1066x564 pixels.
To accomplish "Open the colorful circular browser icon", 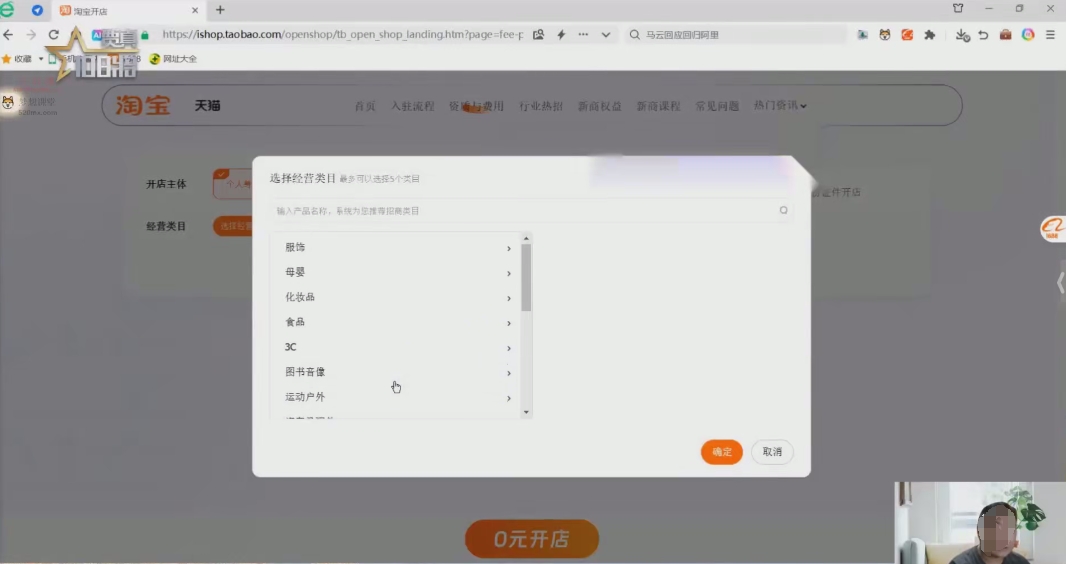I will [x=1028, y=35].
